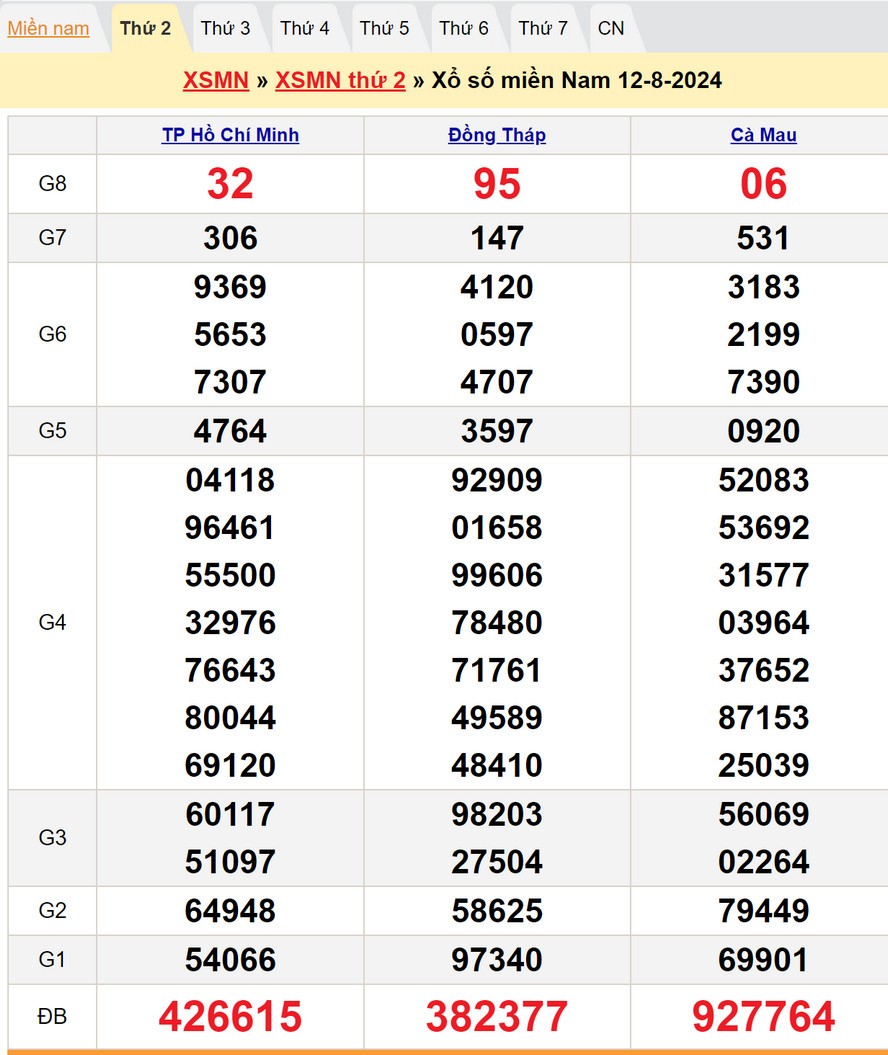Click the ĐB row label
This screenshot has height=1055, width=888.
52,1017
